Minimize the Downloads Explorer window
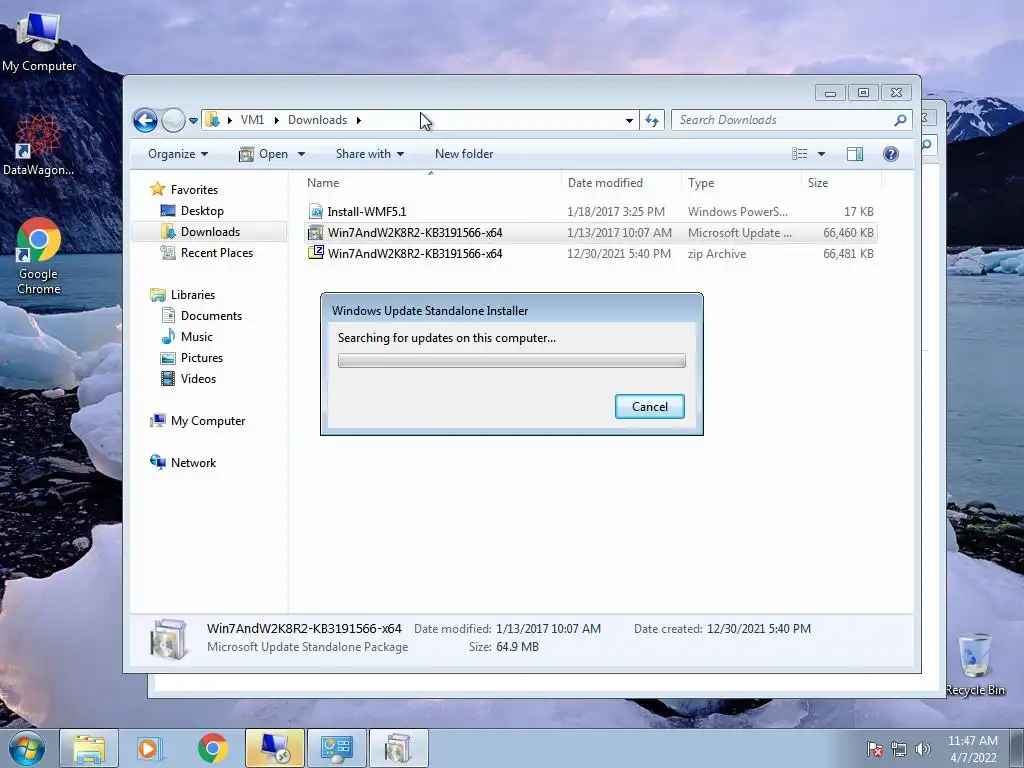 click(830, 93)
